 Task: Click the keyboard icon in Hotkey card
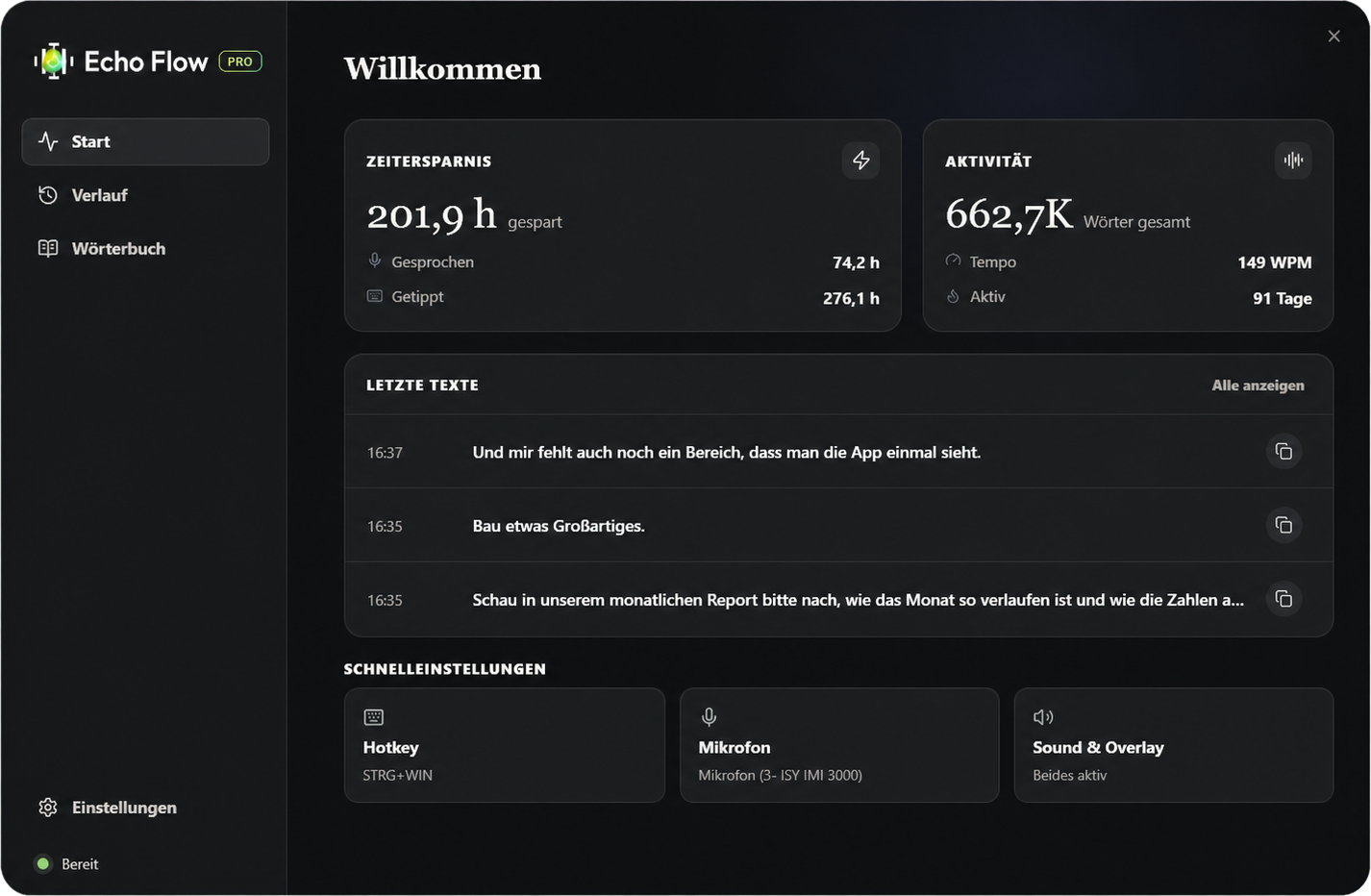pyautogui.click(x=374, y=717)
